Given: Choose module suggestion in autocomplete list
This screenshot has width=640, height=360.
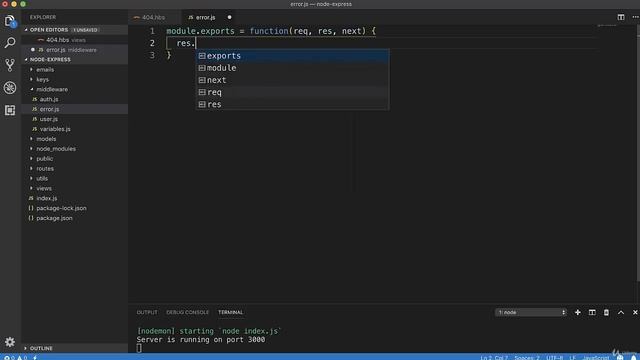Looking at the screenshot, I should [292, 68].
